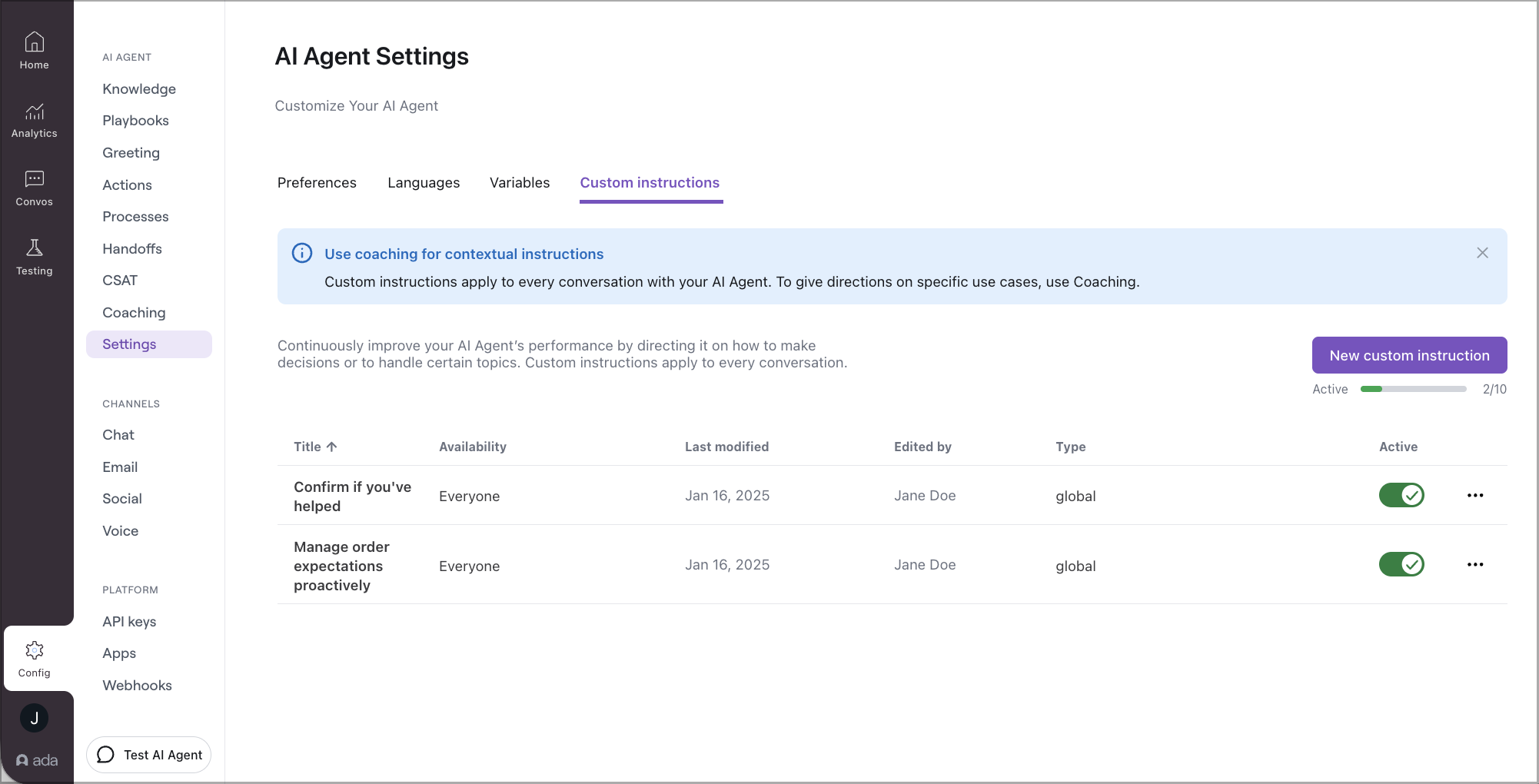
Task: Open the Testing flask icon
Action: 35,248
